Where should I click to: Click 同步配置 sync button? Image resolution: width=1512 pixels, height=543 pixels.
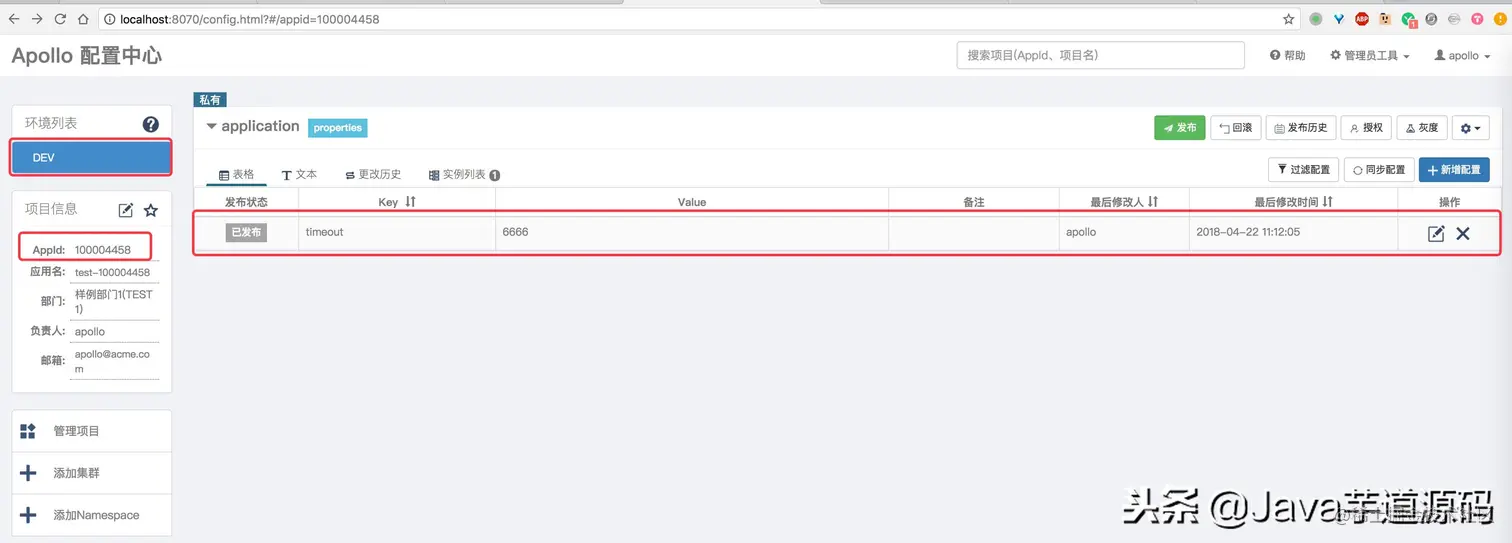(x=1379, y=170)
